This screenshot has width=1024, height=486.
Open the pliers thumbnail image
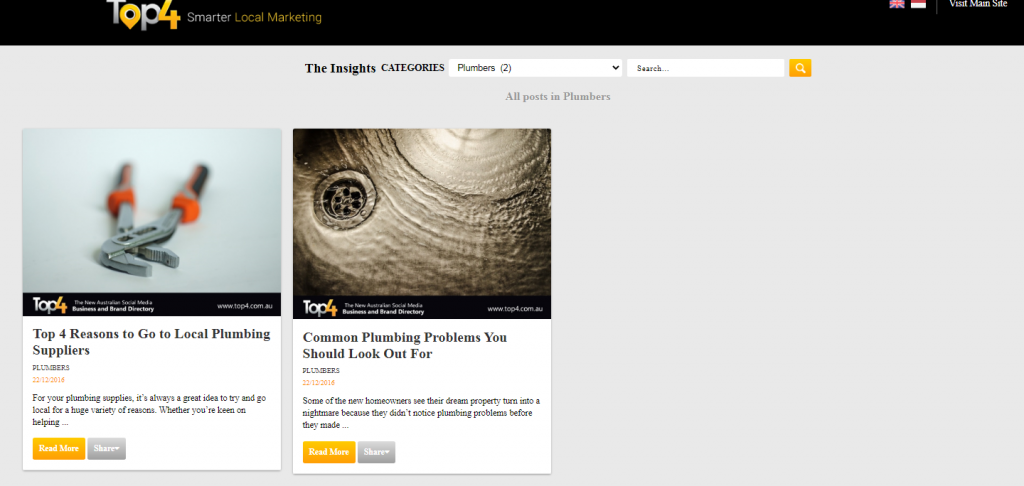coord(152,222)
